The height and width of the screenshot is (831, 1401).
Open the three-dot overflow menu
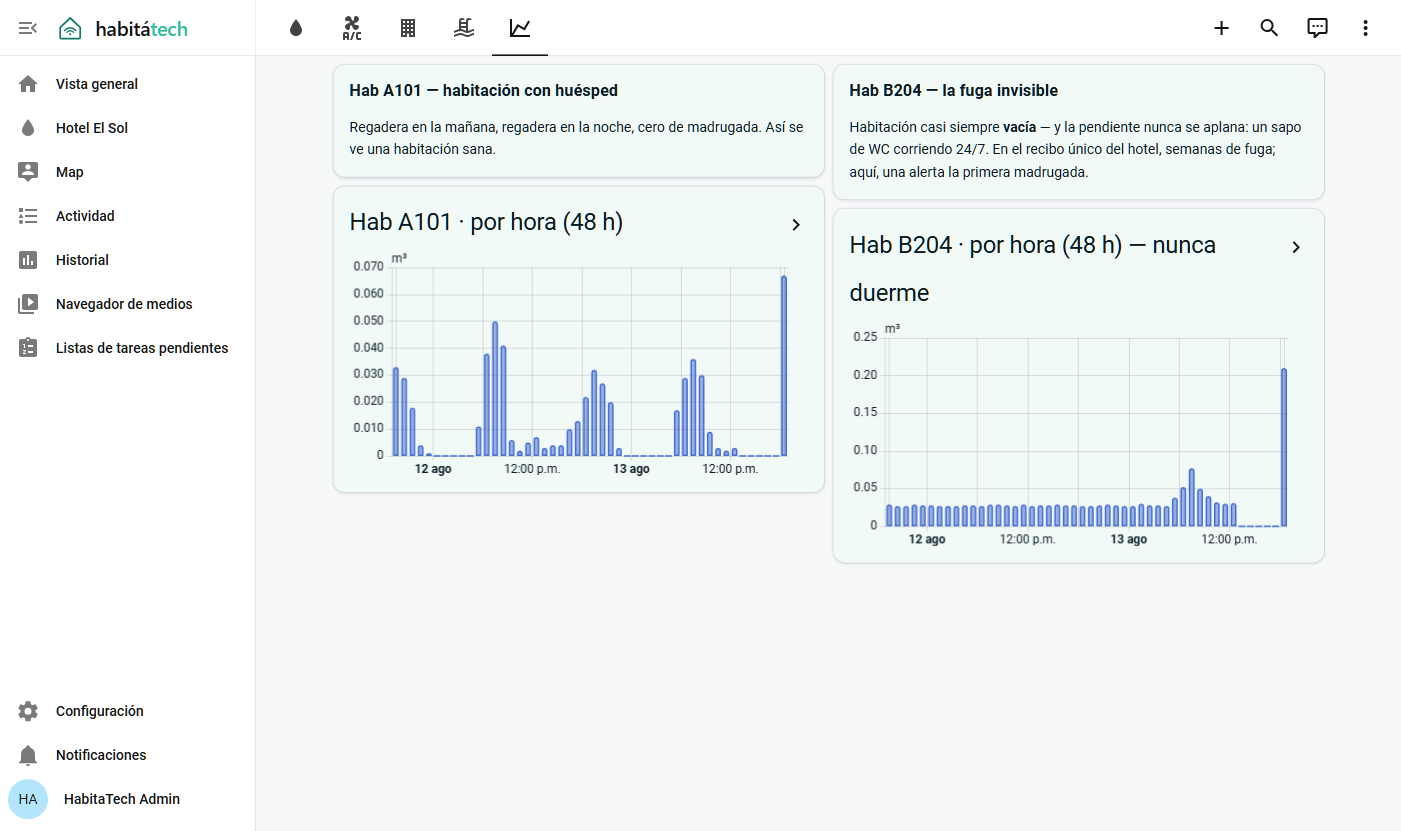point(1366,28)
